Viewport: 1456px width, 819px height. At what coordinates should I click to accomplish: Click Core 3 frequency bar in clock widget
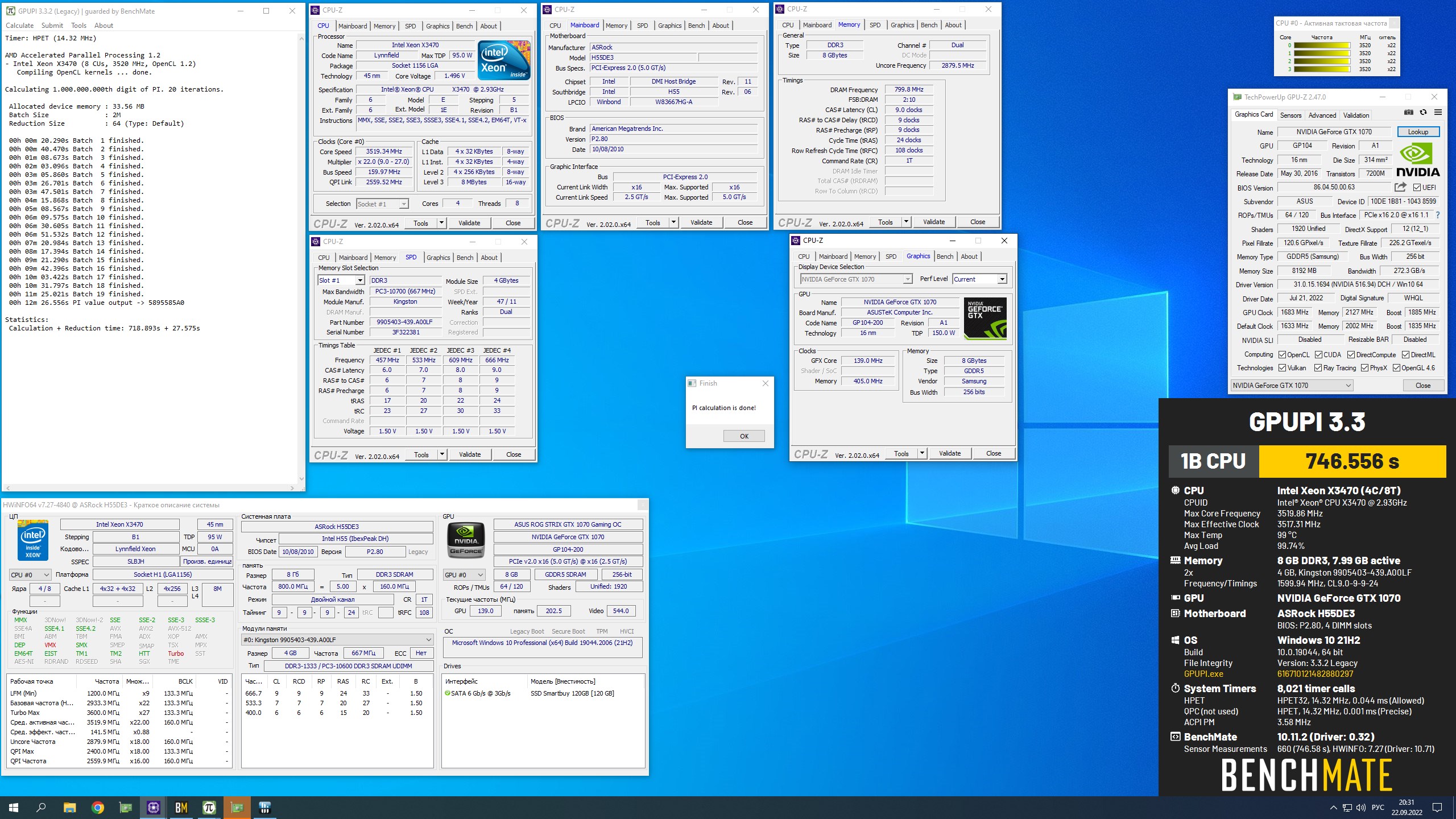click(x=1322, y=69)
